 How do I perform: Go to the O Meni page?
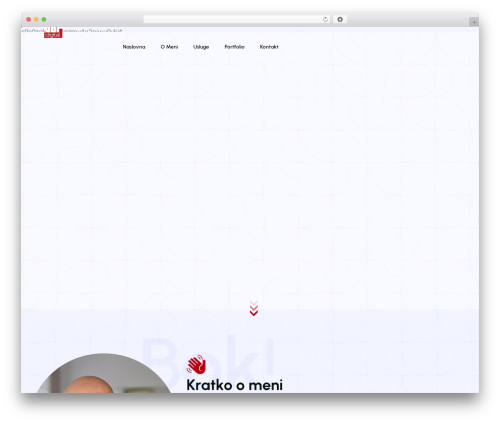coord(169,47)
